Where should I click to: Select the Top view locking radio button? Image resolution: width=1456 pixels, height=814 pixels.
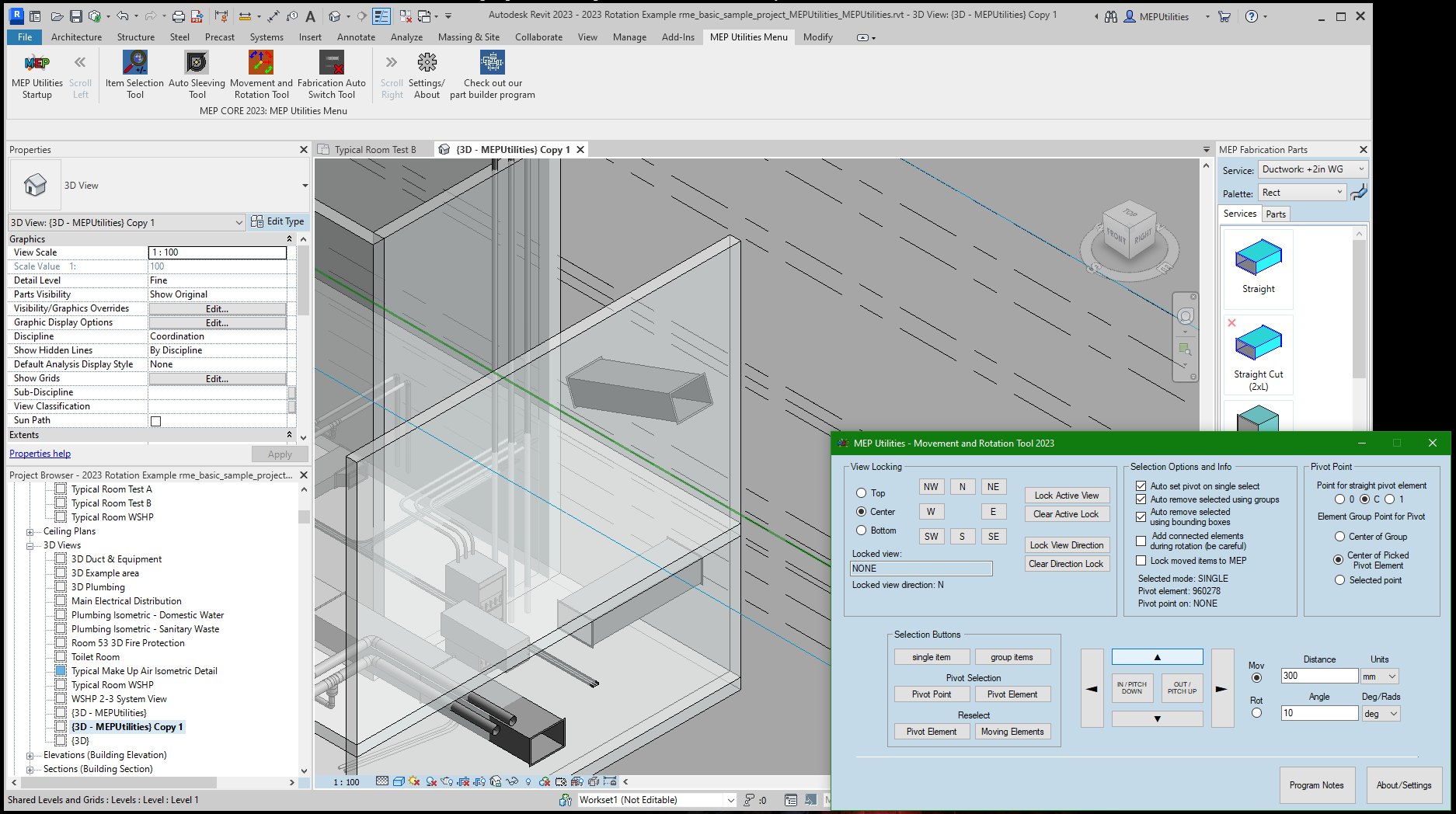(x=861, y=493)
